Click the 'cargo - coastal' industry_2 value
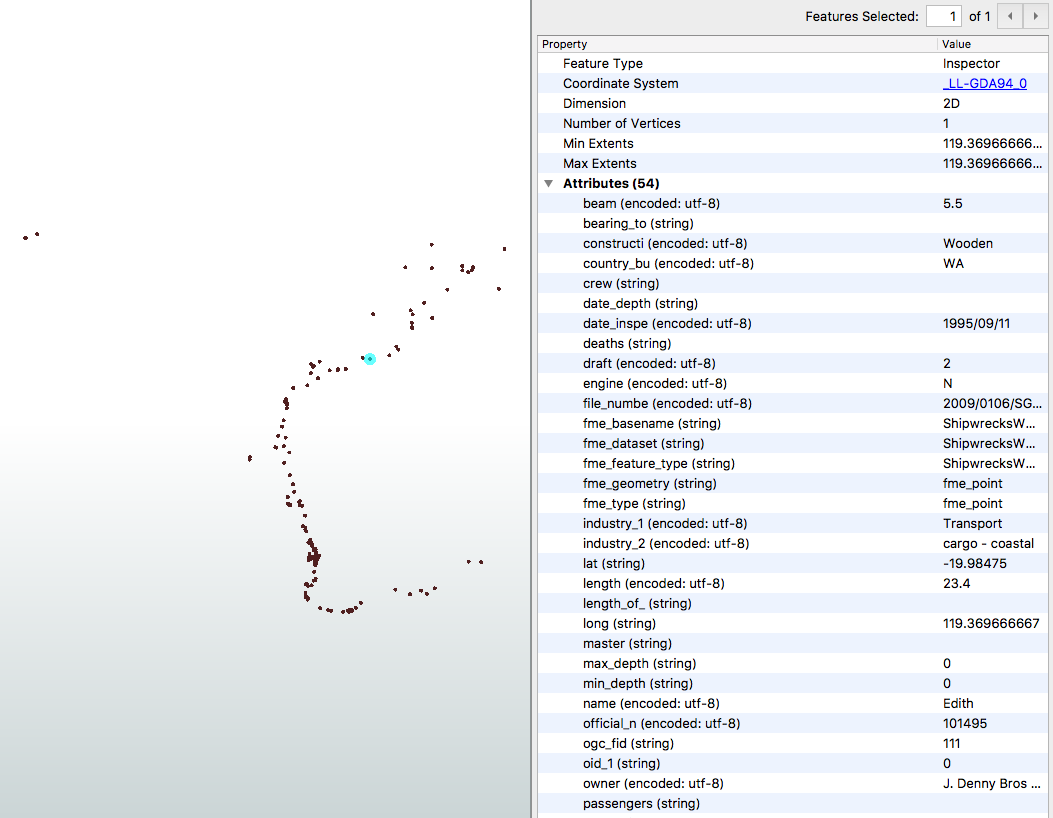Image resolution: width=1053 pixels, height=818 pixels. tap(988, 544)
